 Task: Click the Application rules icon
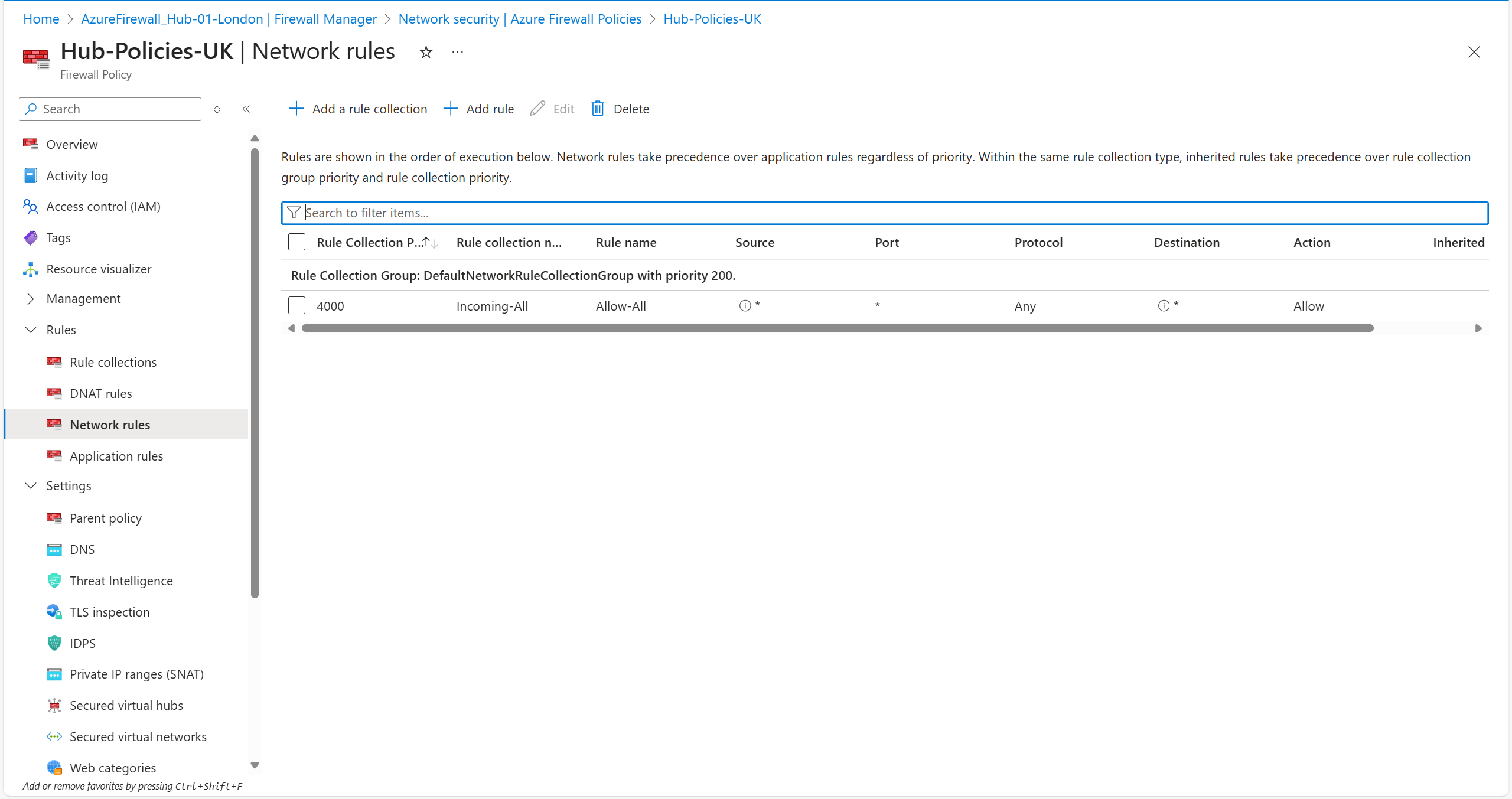point(54,456)
